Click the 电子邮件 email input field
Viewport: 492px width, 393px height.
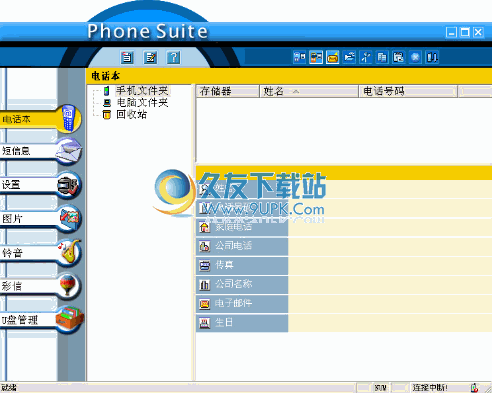390,304
